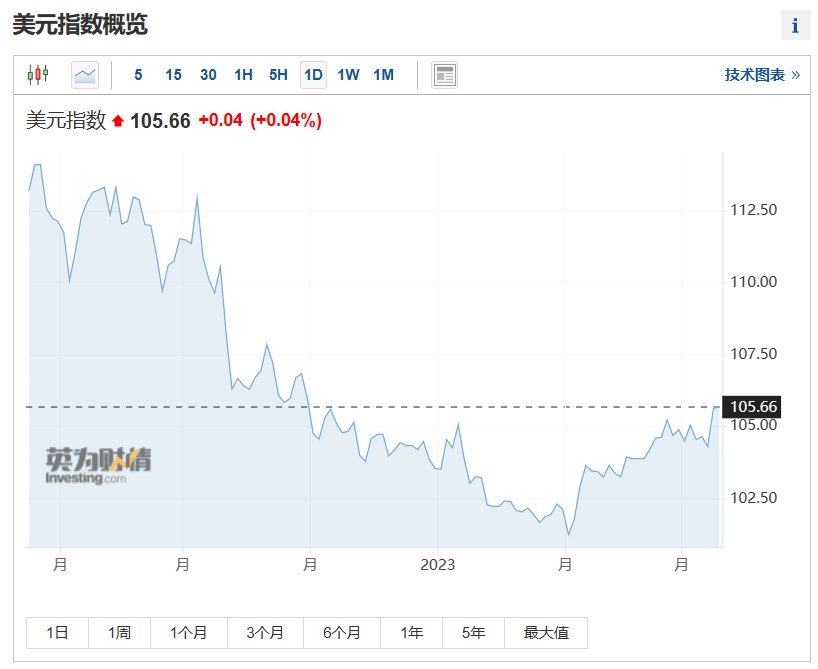Show the 3个月 time range

(265, 633)
